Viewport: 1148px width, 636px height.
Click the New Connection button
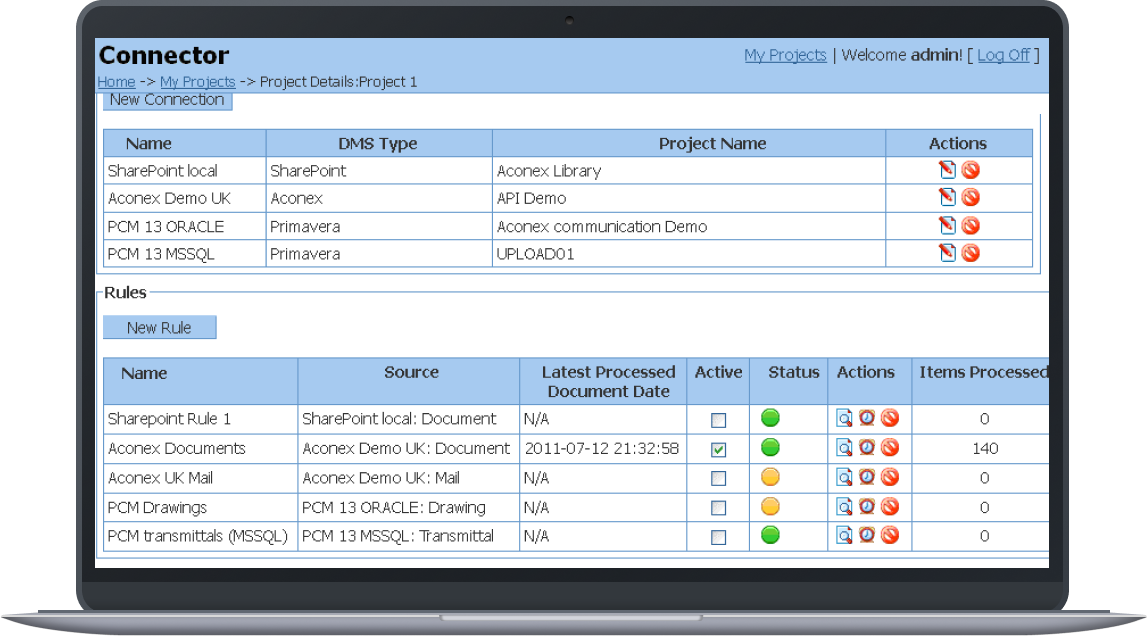[x=167, y=99]
